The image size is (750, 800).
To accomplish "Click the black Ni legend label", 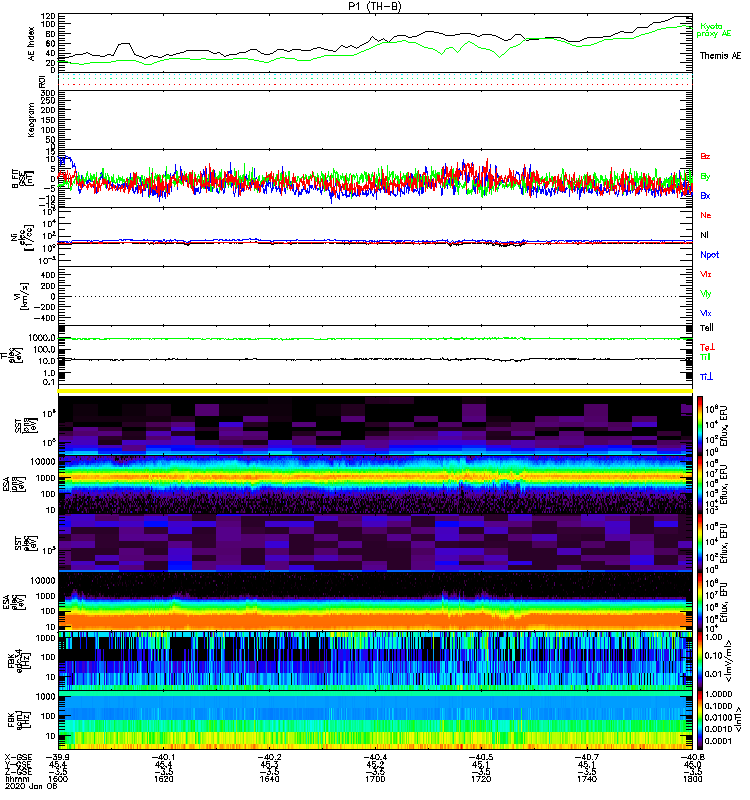I will pyautogui.click(x=704, y=235).
